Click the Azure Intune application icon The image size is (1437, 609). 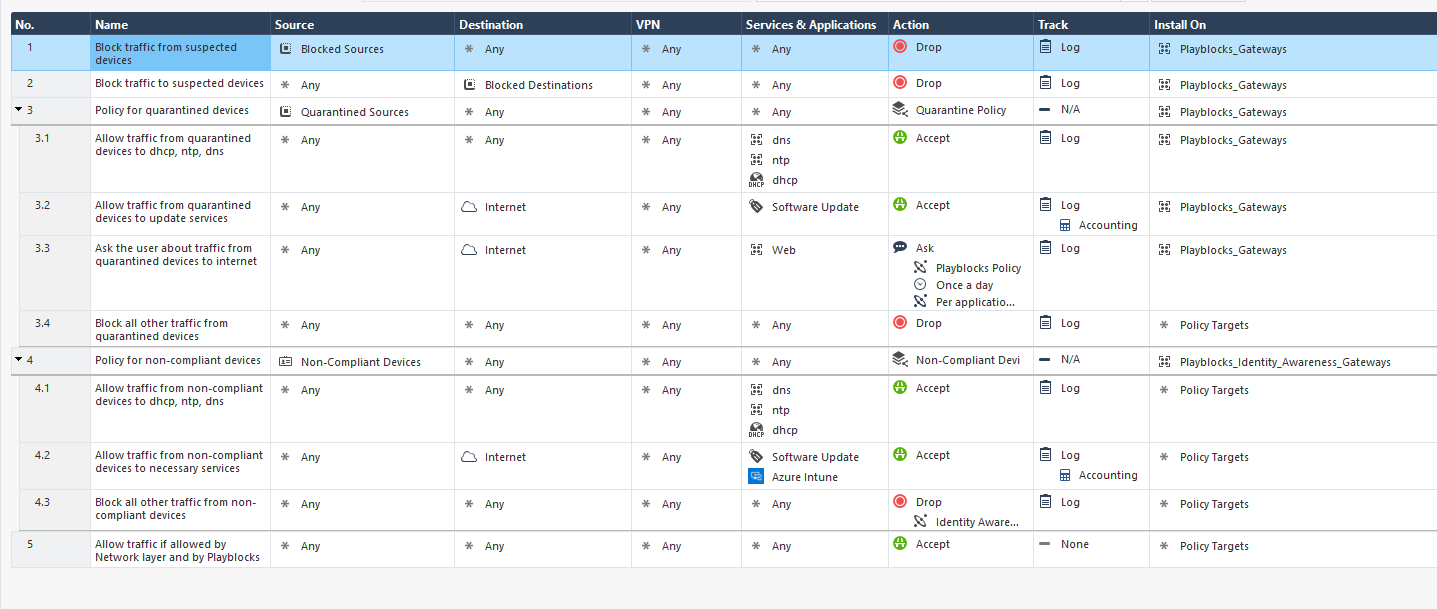[756, 477]
